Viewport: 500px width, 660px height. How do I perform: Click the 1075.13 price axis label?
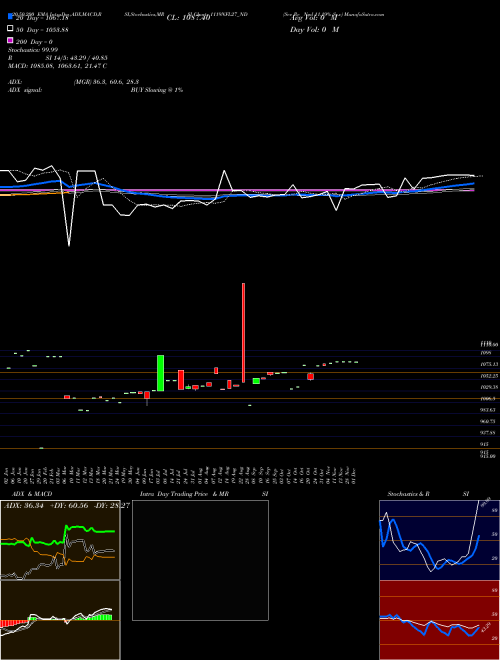tap(489, 364)
